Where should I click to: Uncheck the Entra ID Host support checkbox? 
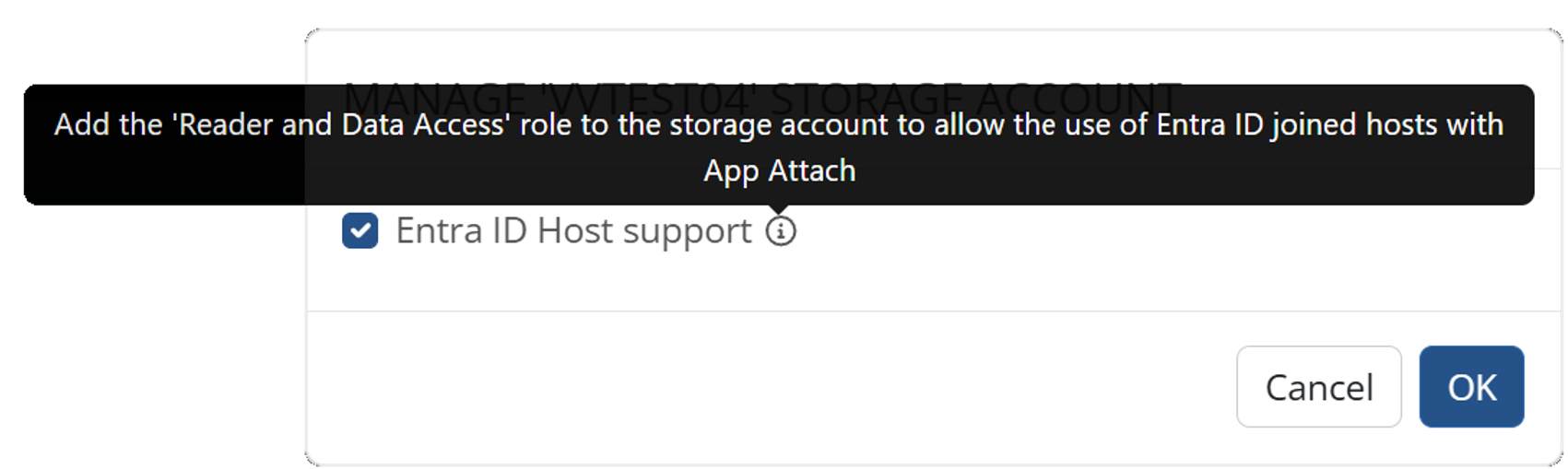(360, 230)
